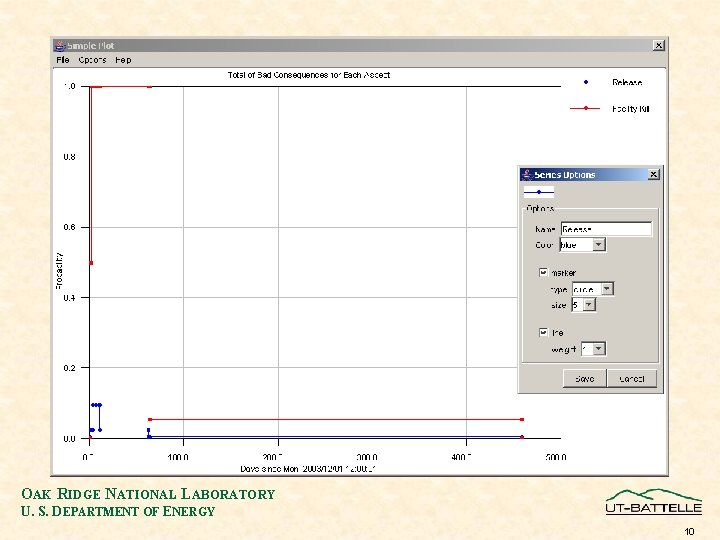This screenshot has height=540, width=720.
Task: Click the Java icon in Series Options title bar
Action: tap(527, 174)
